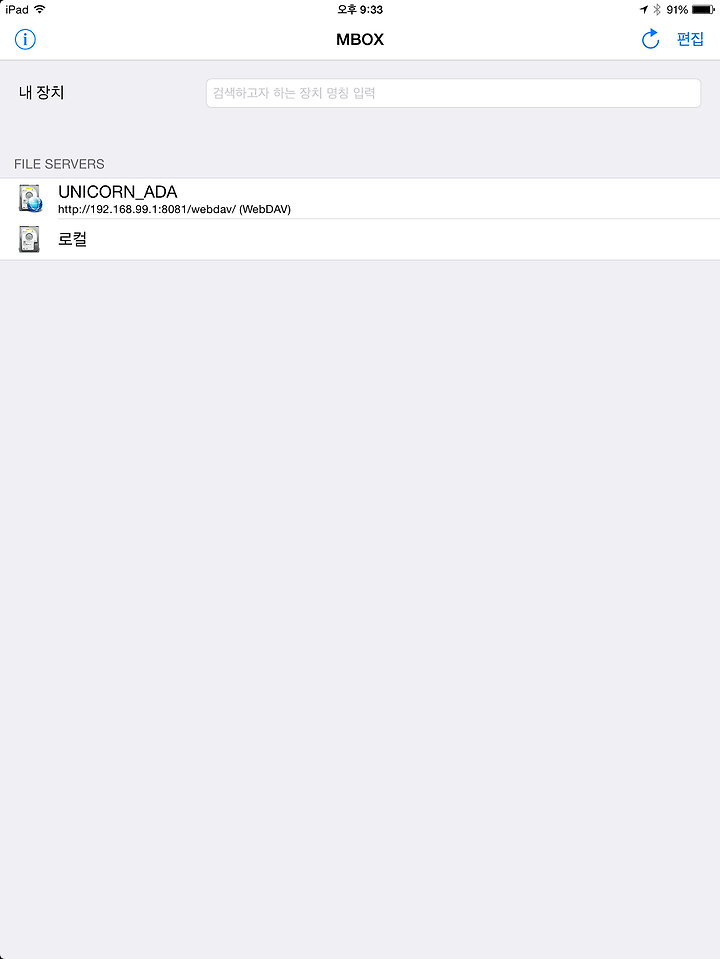Tap the refresh icon in the top bar
The width and height of the screenshot is (720, 959).
(x=650, y=39)
